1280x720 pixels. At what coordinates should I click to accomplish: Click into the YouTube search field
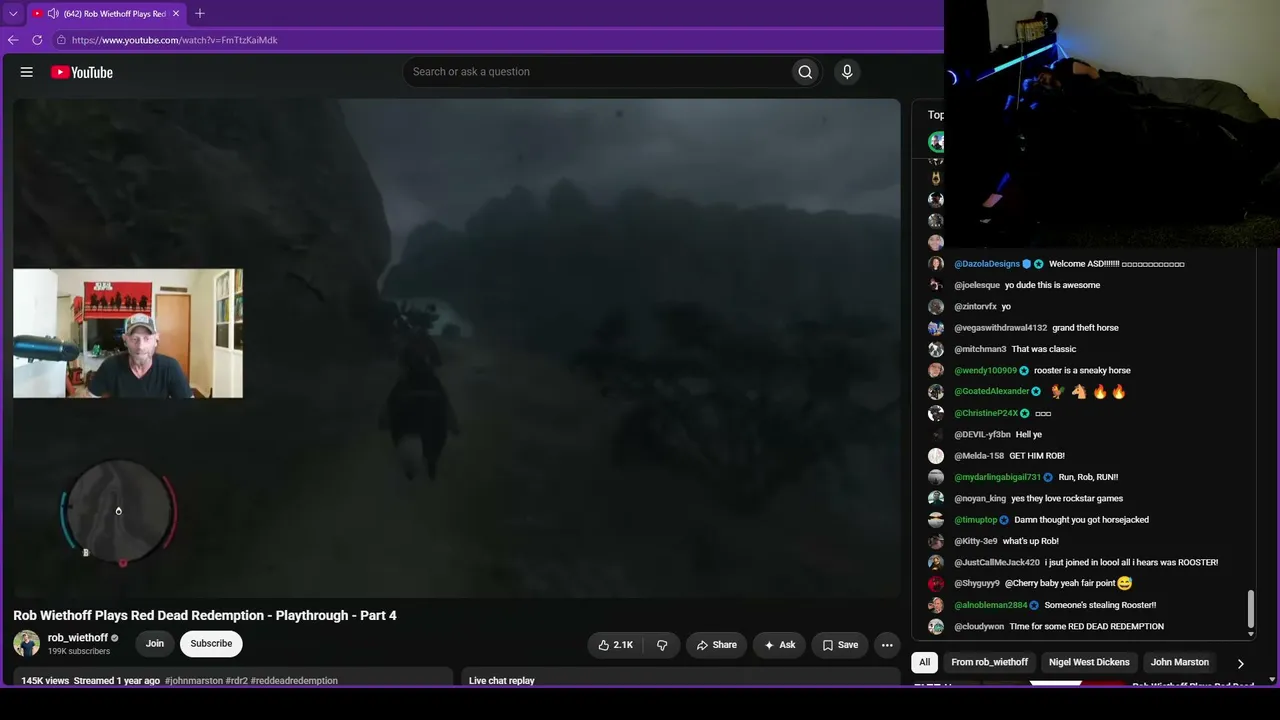pos(595,72)
